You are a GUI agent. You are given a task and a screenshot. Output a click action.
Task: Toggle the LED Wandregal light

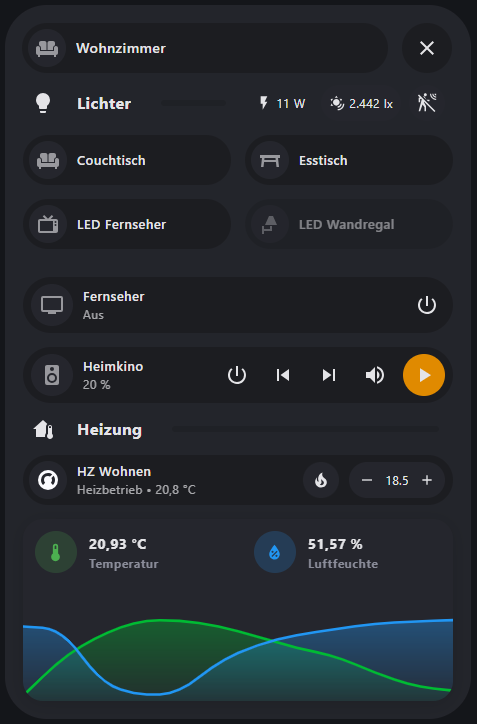tap(349, 224)
